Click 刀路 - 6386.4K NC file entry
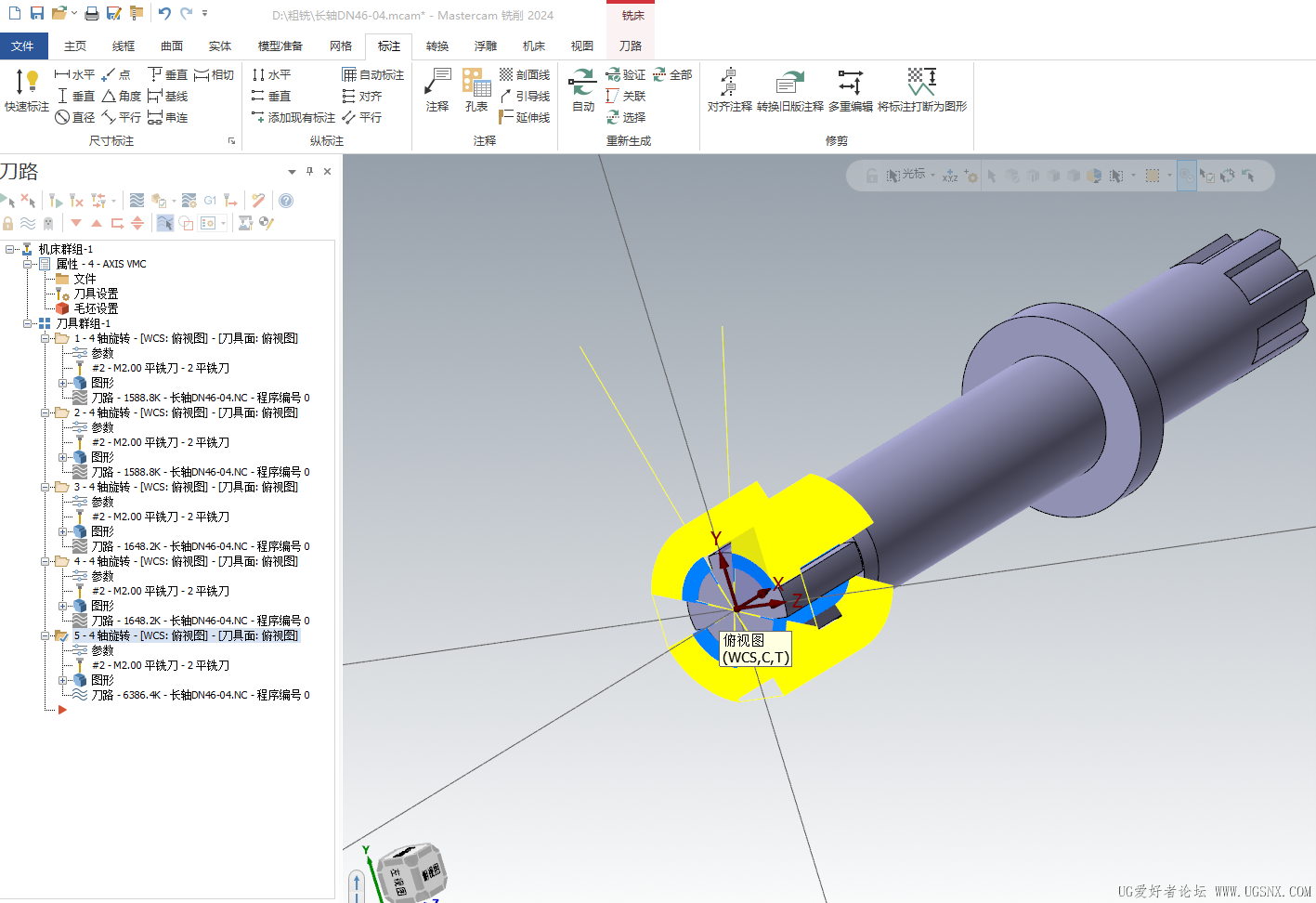This screenshot has width=1316, height=903. click(x=201, y=695)
